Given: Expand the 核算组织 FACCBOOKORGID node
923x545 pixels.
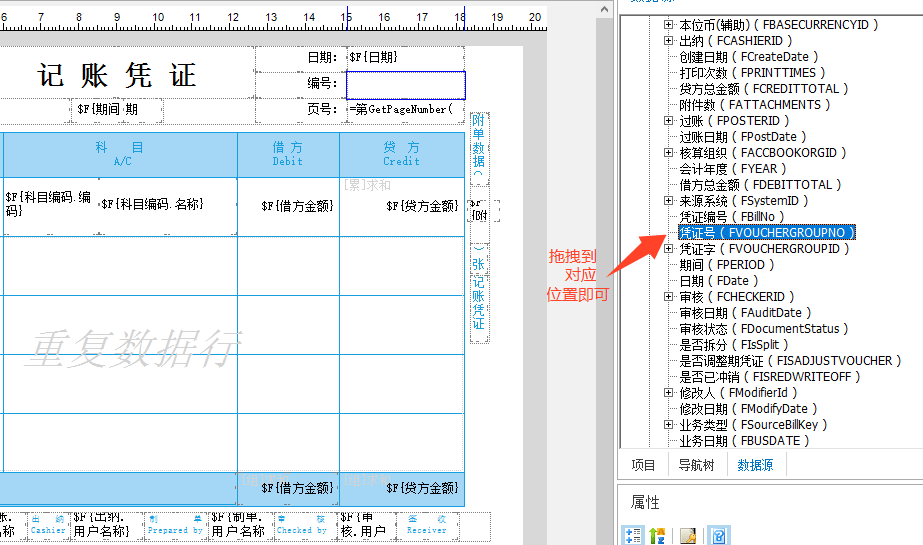Looking at the screenshot, I should pos(668,152).
